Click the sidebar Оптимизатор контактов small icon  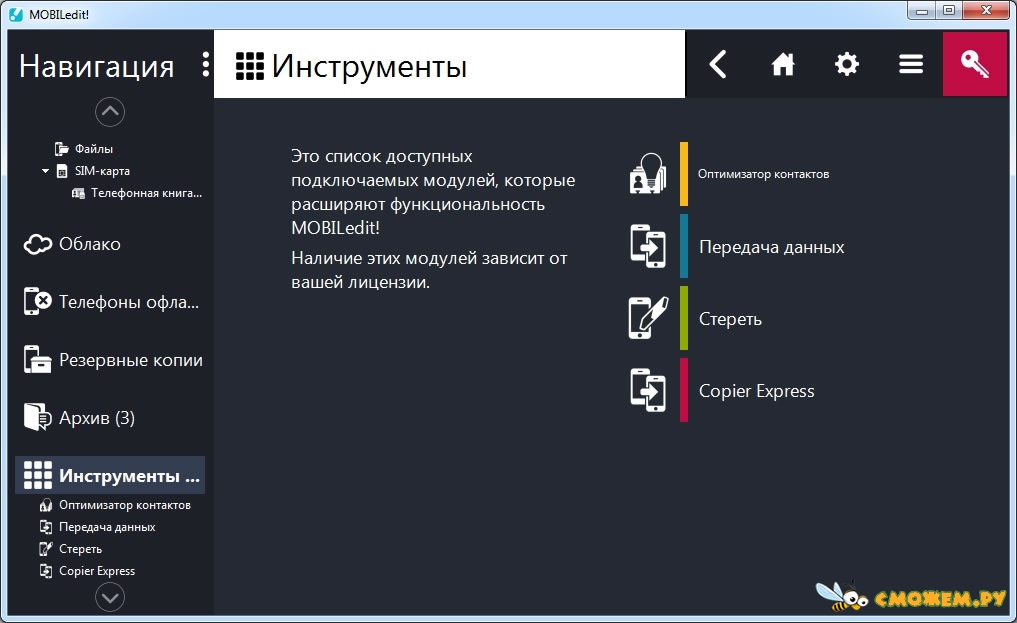click(45, 505)
